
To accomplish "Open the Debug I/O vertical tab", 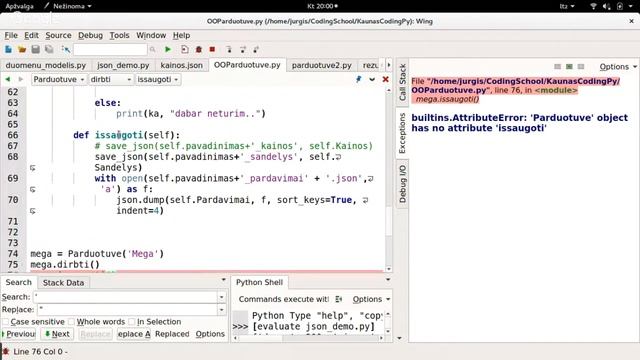I will [x=402, y=184].
